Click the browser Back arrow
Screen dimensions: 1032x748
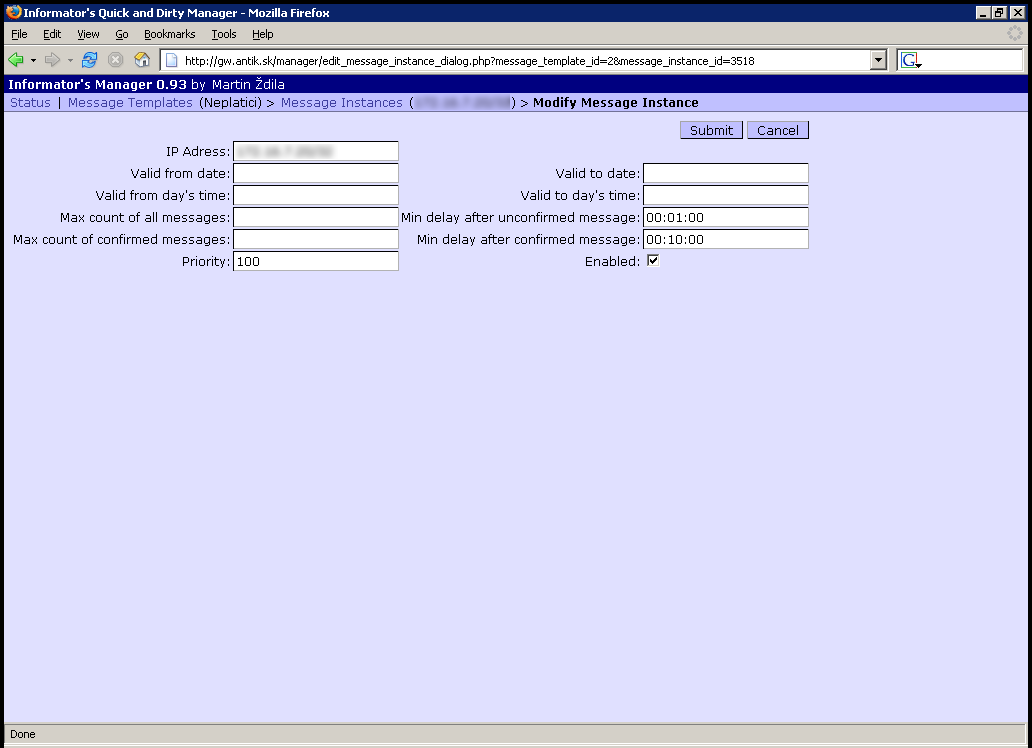pyautogui.click(x=16, y=60)
